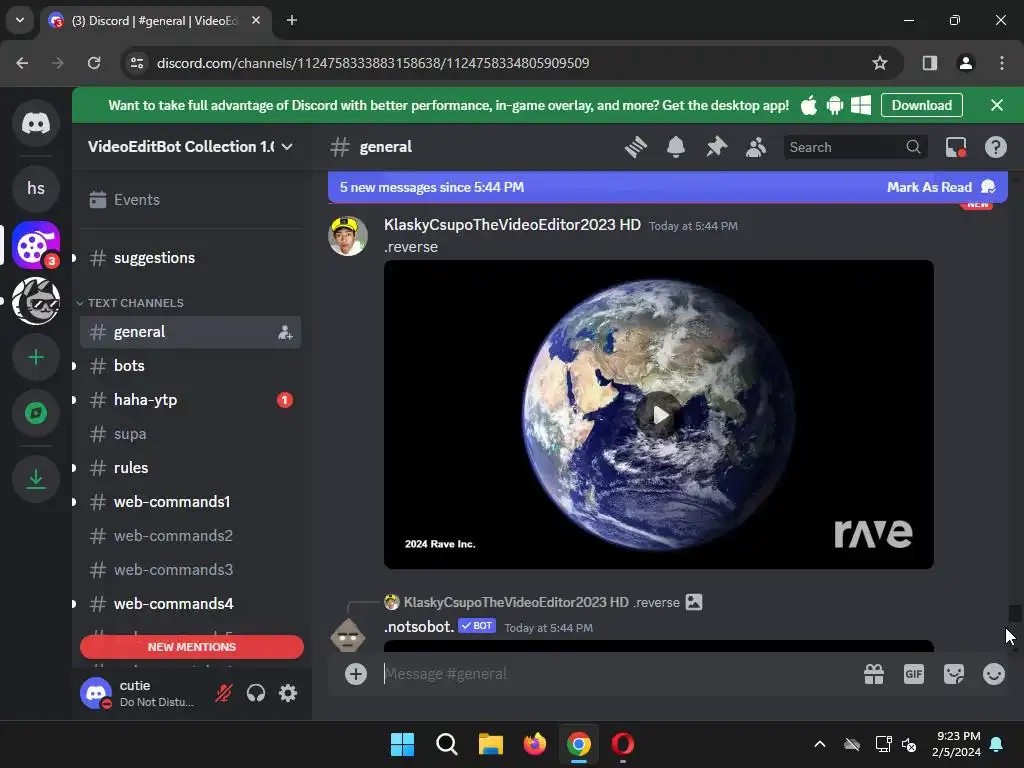The width and height of the screenshot is (1024, 768).
Task: Click KlaskyCsupoTheVideoEditor2023 HD username in message
Action: [512, 225]
